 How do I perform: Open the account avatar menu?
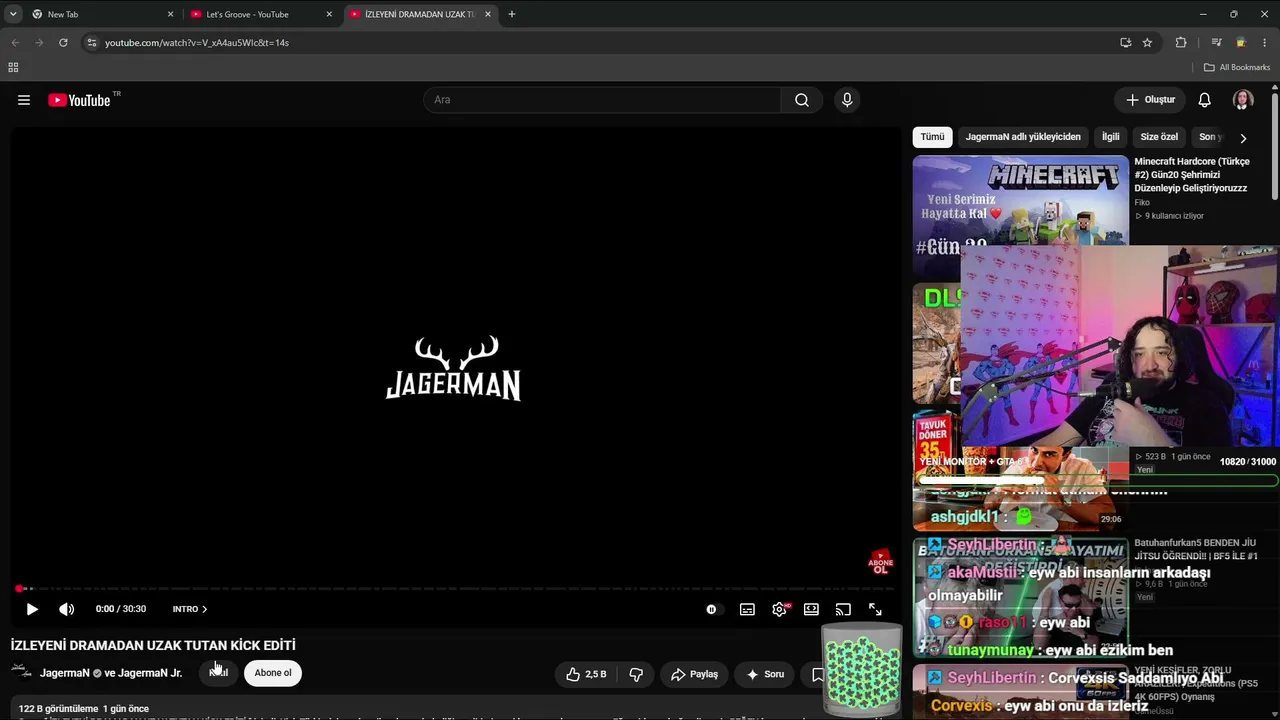[1243, 100]
